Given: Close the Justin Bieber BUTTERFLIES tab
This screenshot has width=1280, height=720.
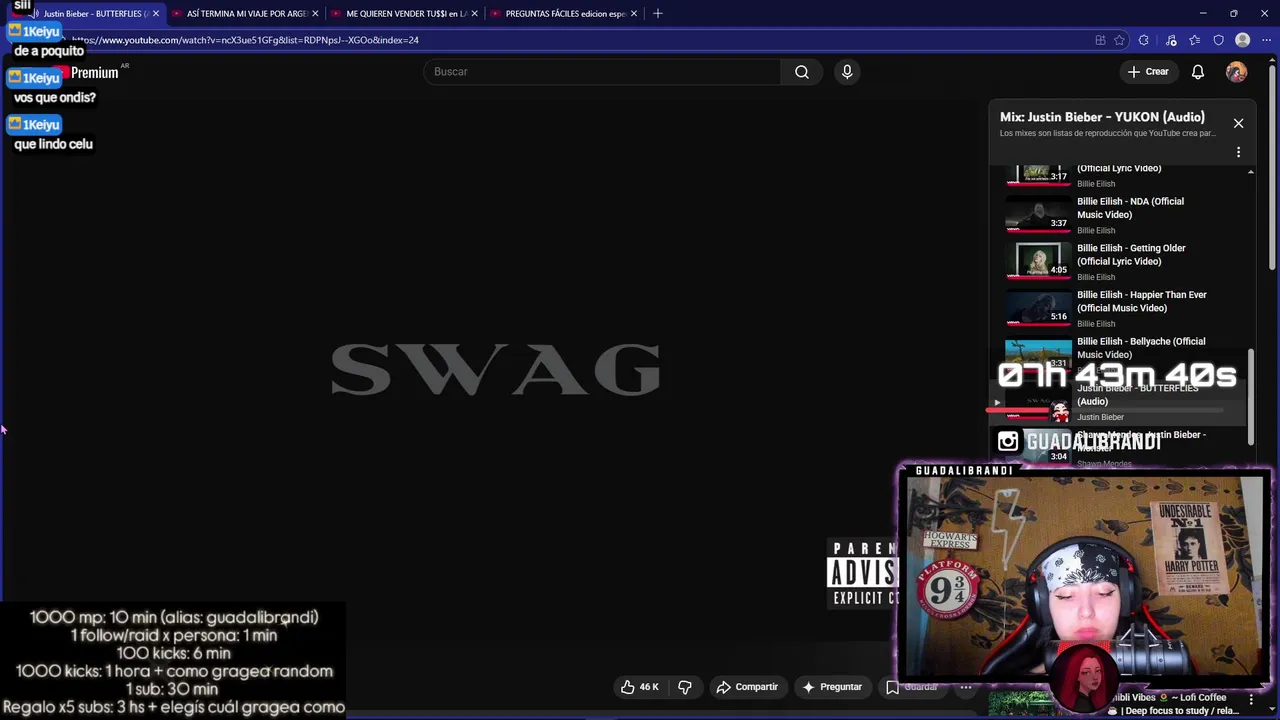Looking at the screenshot, I should [156, 14].
